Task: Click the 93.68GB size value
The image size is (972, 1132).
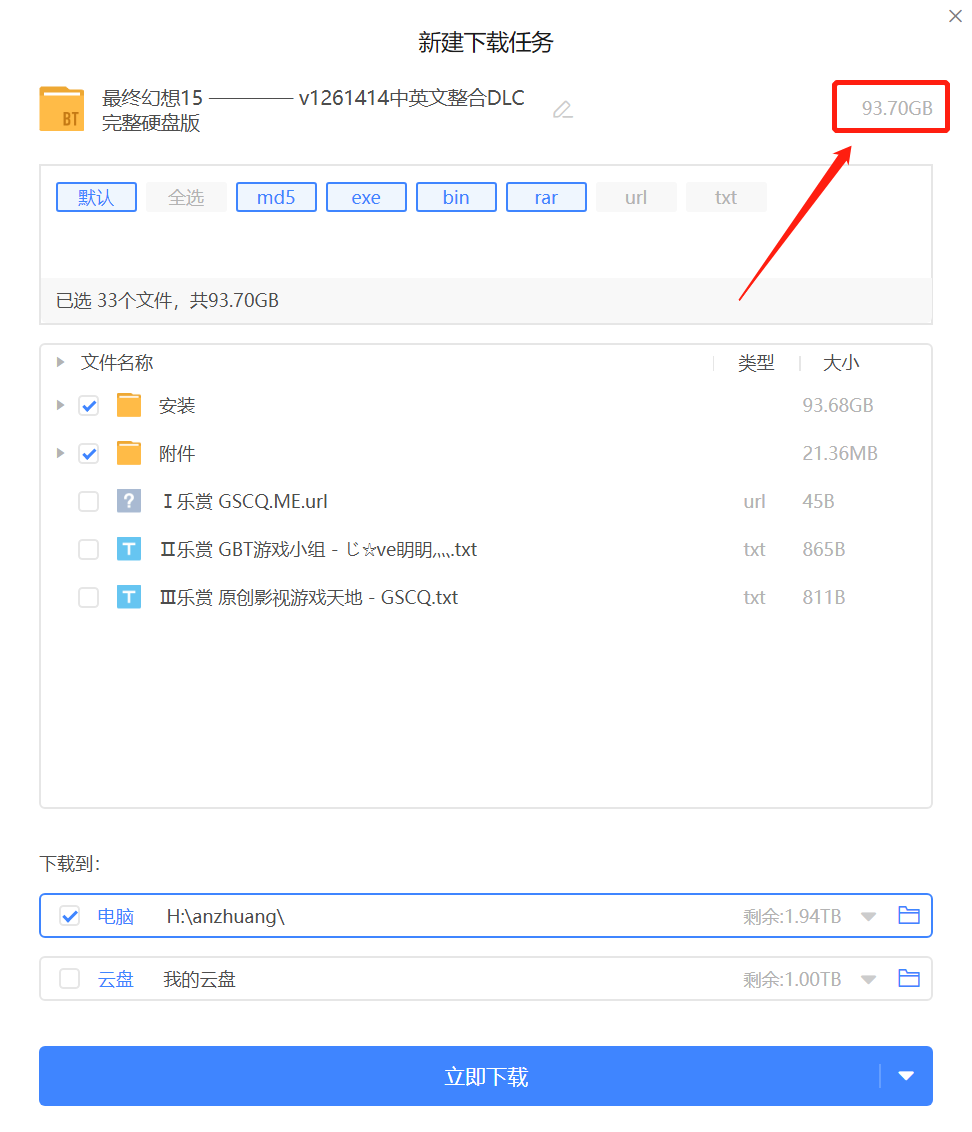Action: click(838, 405)
